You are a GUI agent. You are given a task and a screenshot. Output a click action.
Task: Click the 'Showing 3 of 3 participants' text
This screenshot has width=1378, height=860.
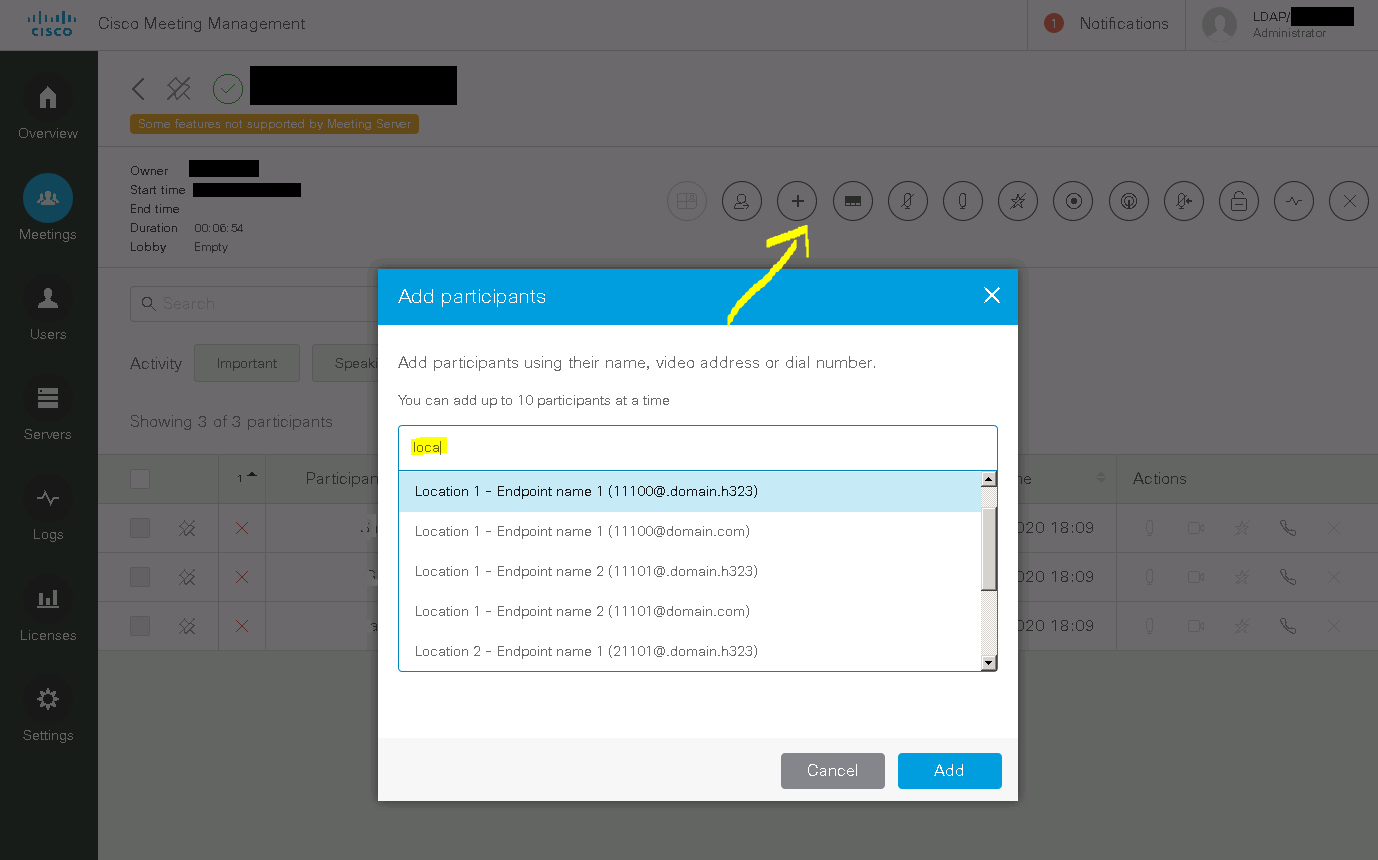[231, 421]
